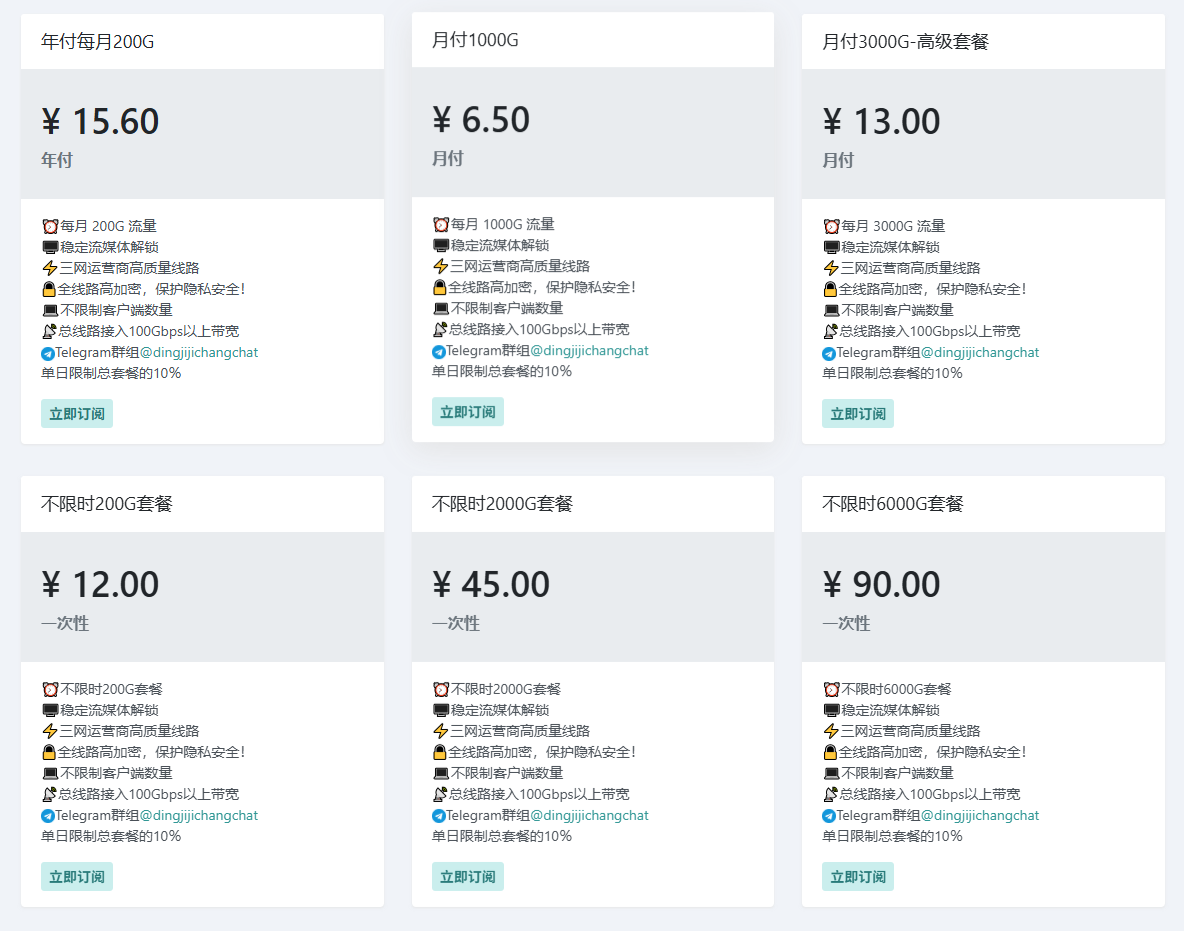Click 立即订阅 on the 月付1000G plan

pos(467,411)
